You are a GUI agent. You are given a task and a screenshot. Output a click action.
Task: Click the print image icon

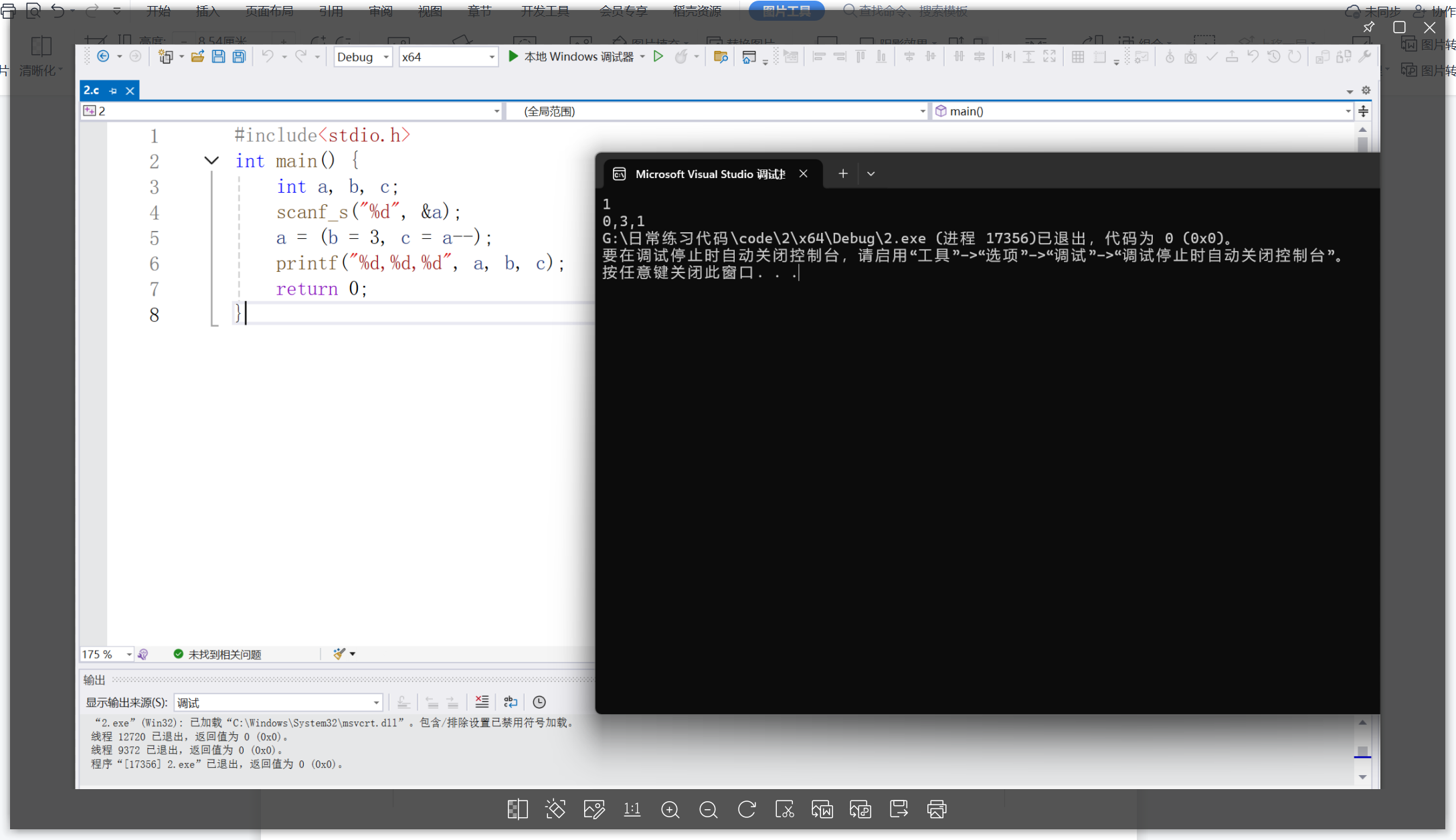[x=936, y=810]
